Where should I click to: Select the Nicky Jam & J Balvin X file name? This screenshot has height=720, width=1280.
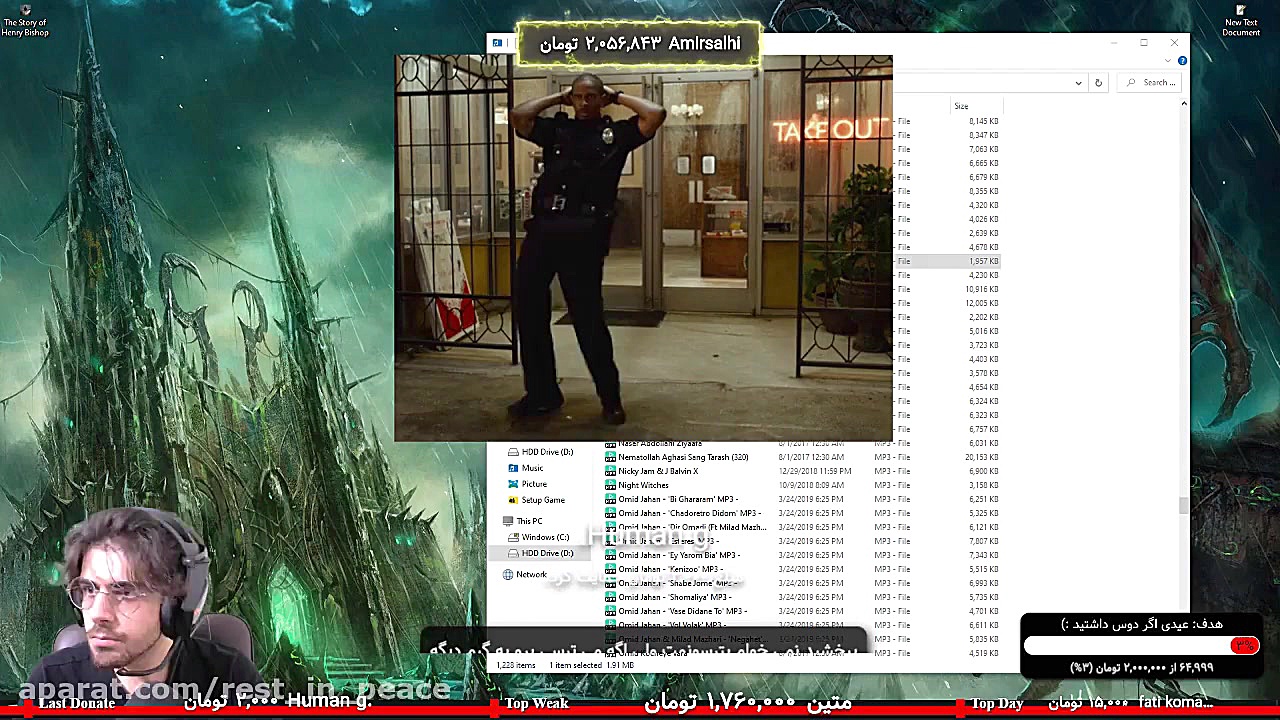(x=658, y=471)
